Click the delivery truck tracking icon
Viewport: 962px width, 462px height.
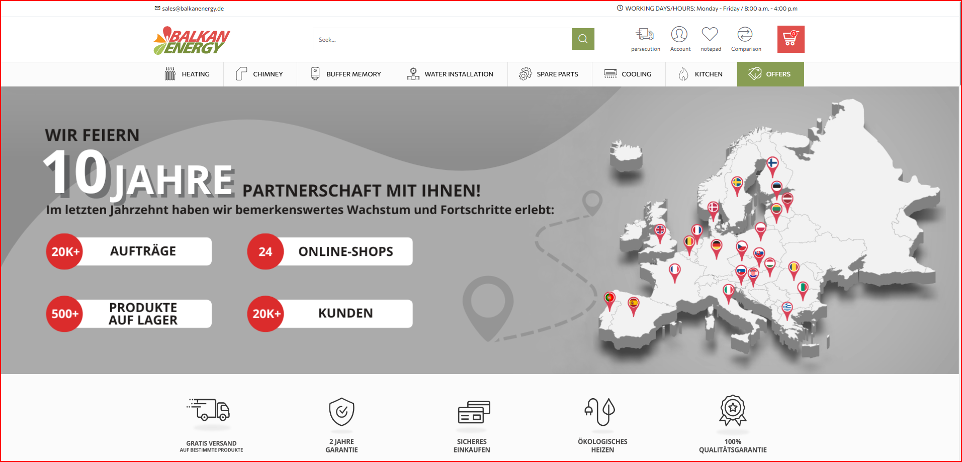point(645,36)
